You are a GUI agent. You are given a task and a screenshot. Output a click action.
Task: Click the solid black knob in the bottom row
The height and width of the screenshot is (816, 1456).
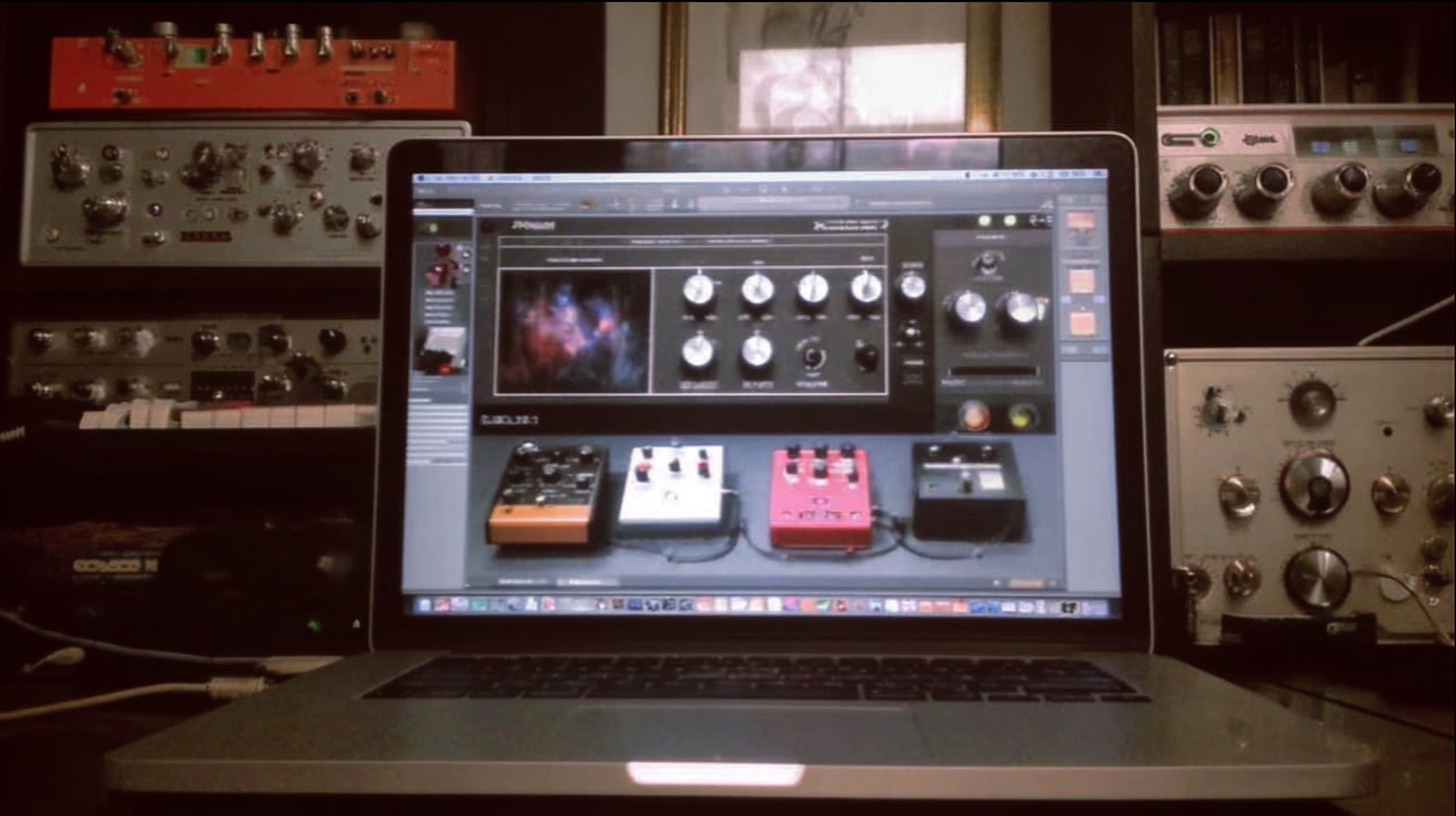(866, 356)
